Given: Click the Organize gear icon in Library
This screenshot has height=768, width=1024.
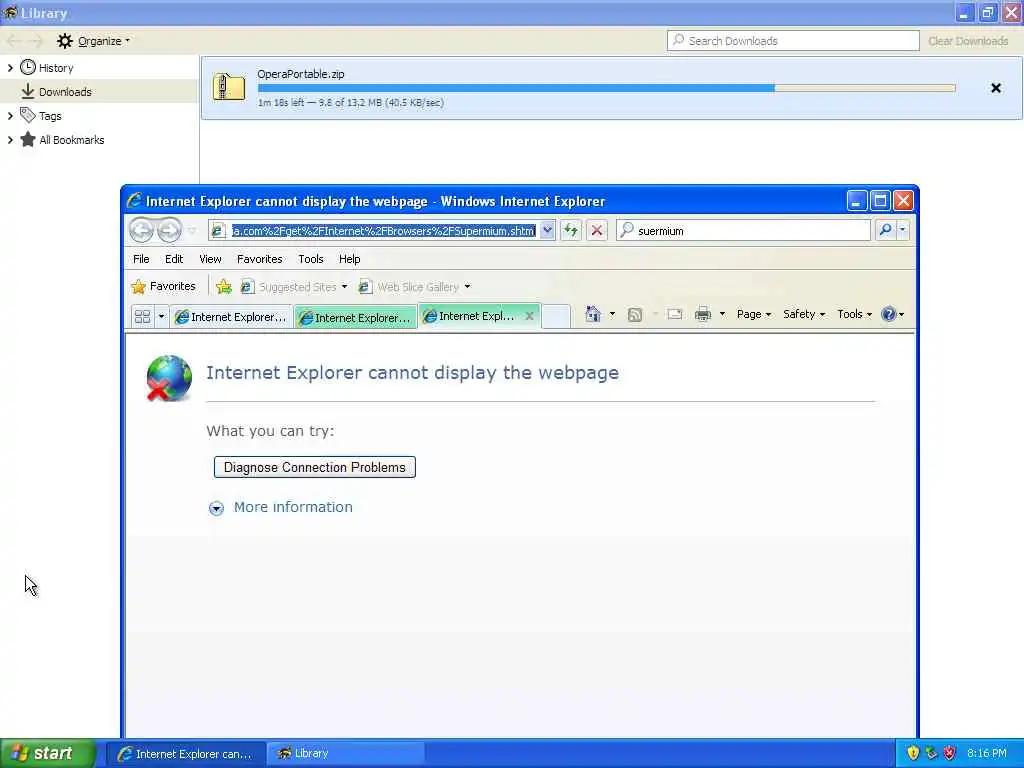Looking at the screenshot, I should (x=65, y=41).
